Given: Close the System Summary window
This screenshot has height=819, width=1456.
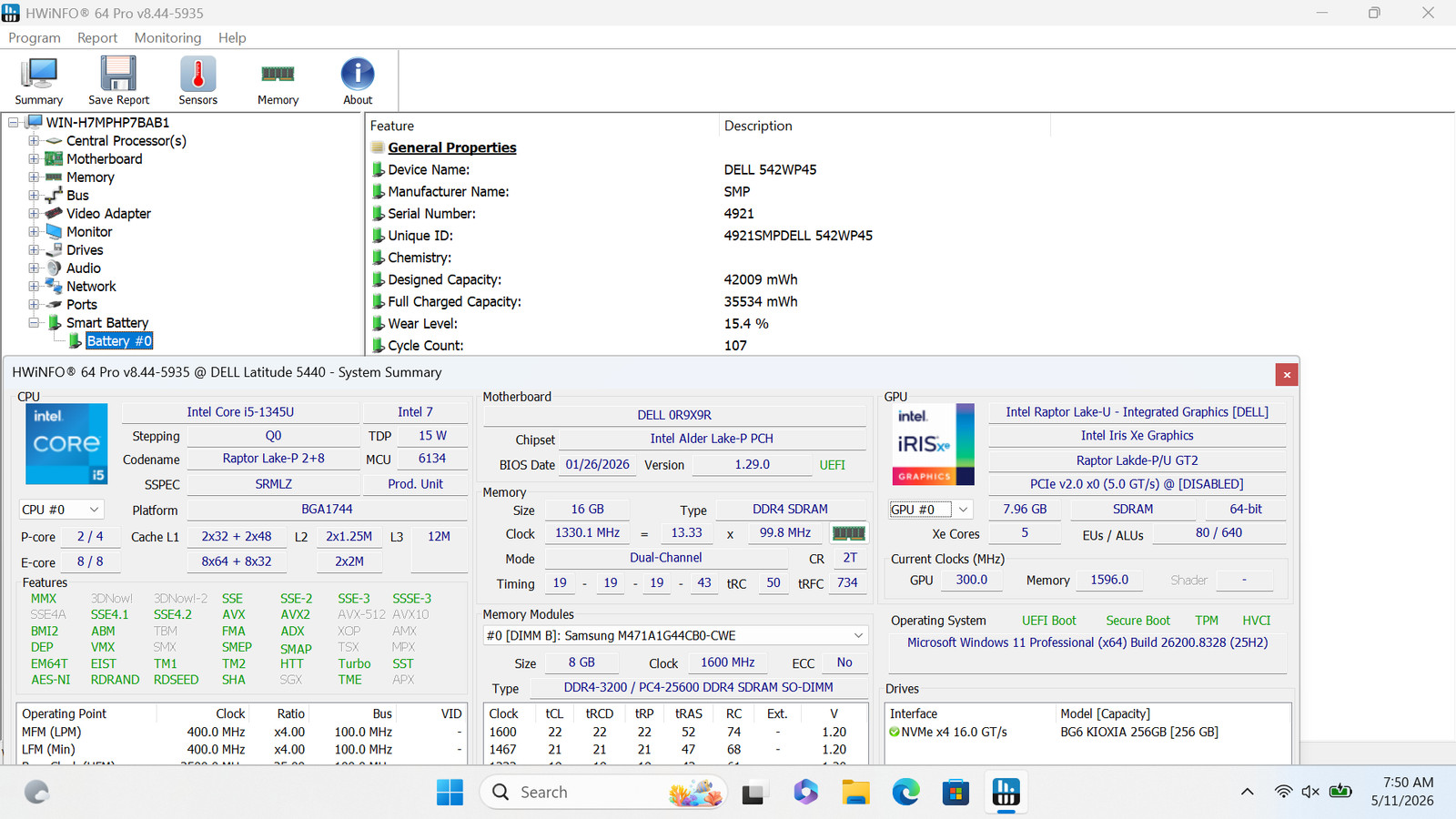Looking at the screenshot, I should tap(1287, 374).
